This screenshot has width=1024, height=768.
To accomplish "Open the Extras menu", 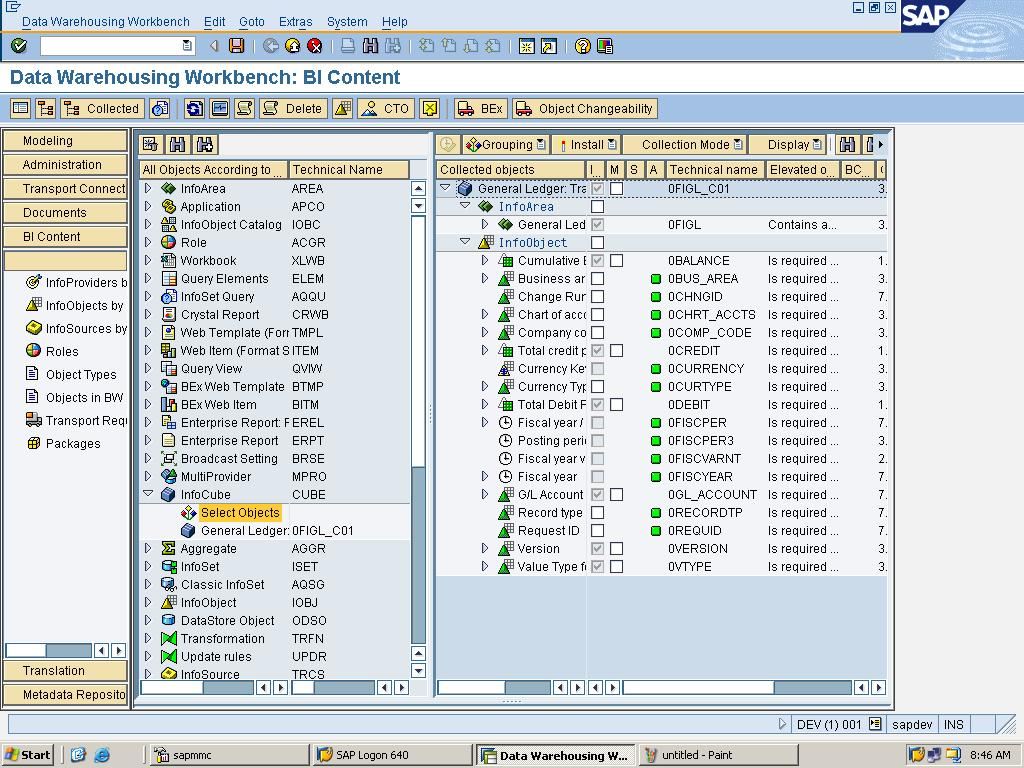I will click(295, 22).
